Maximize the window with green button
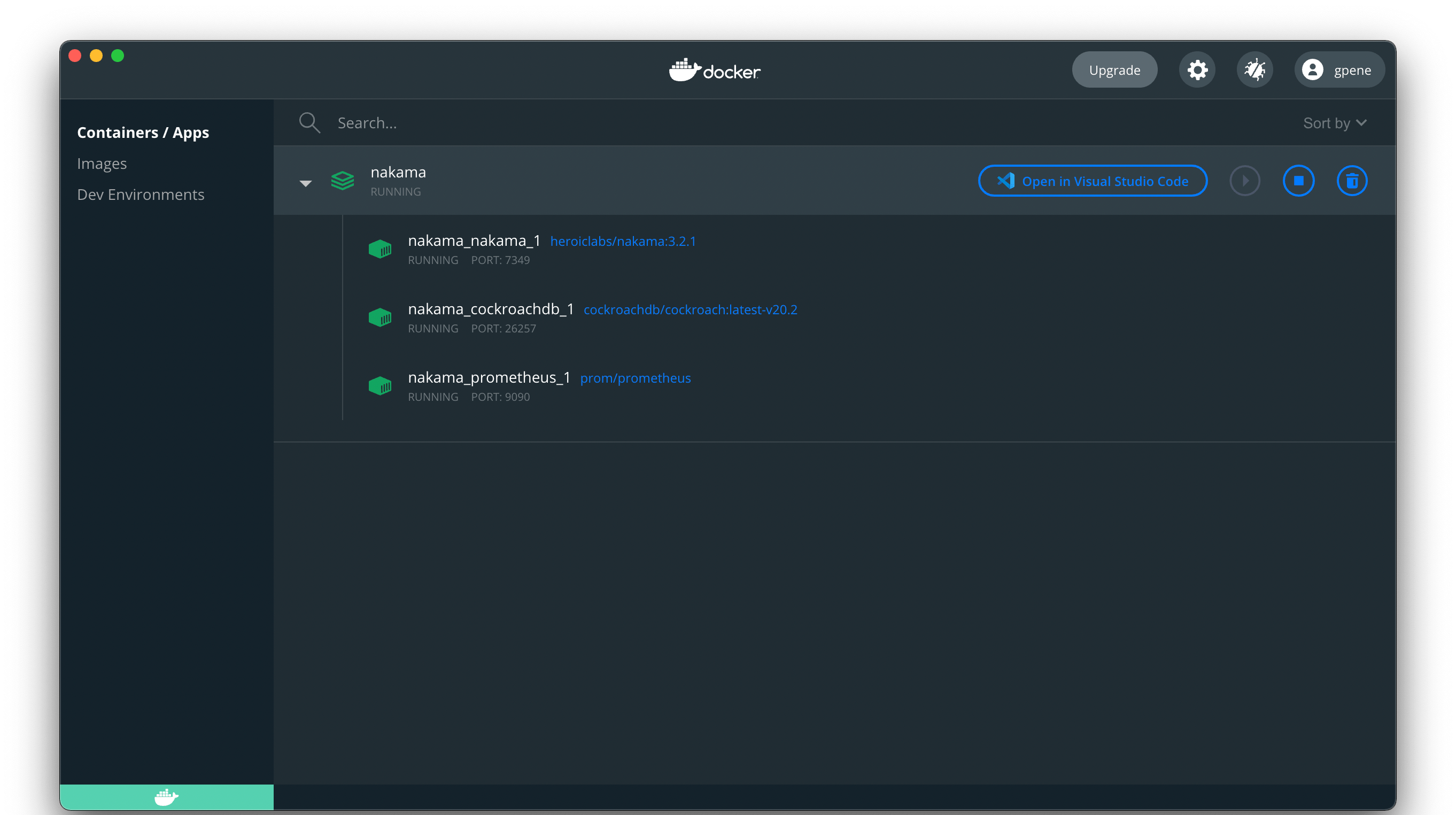This screenshot has height=815, width=1456. pos(118,56)
